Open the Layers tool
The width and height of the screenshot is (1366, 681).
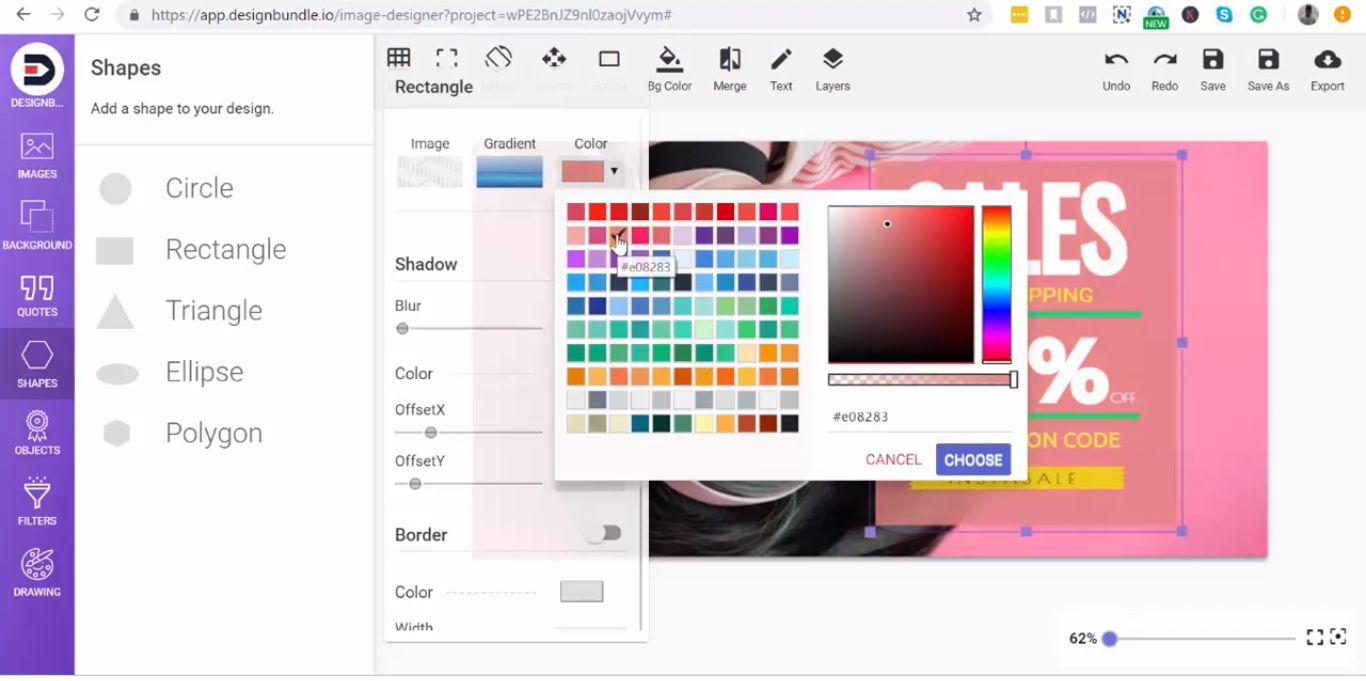pos(833,68)
